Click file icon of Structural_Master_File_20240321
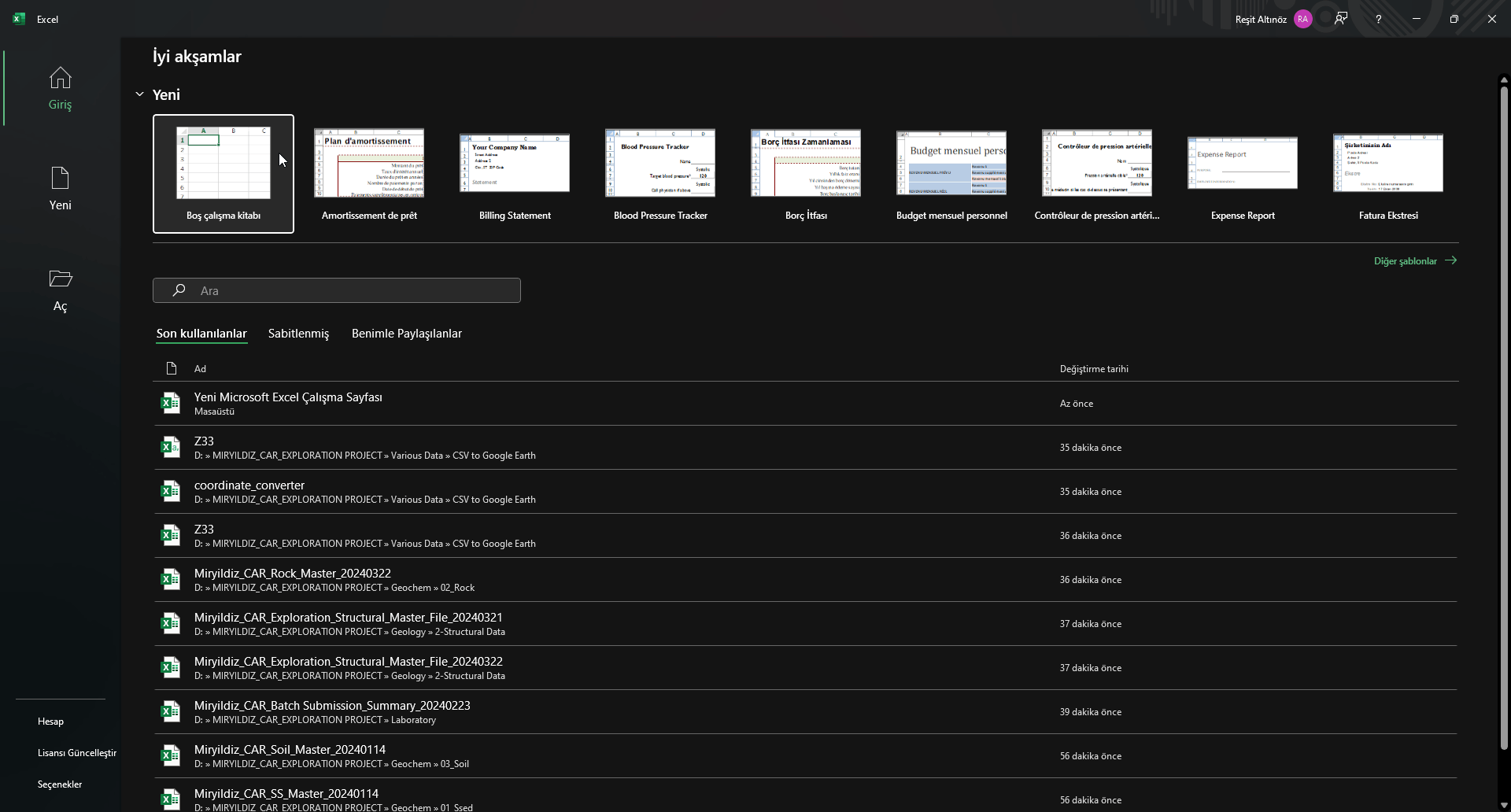1511x812 pixels. click(170, 623)
